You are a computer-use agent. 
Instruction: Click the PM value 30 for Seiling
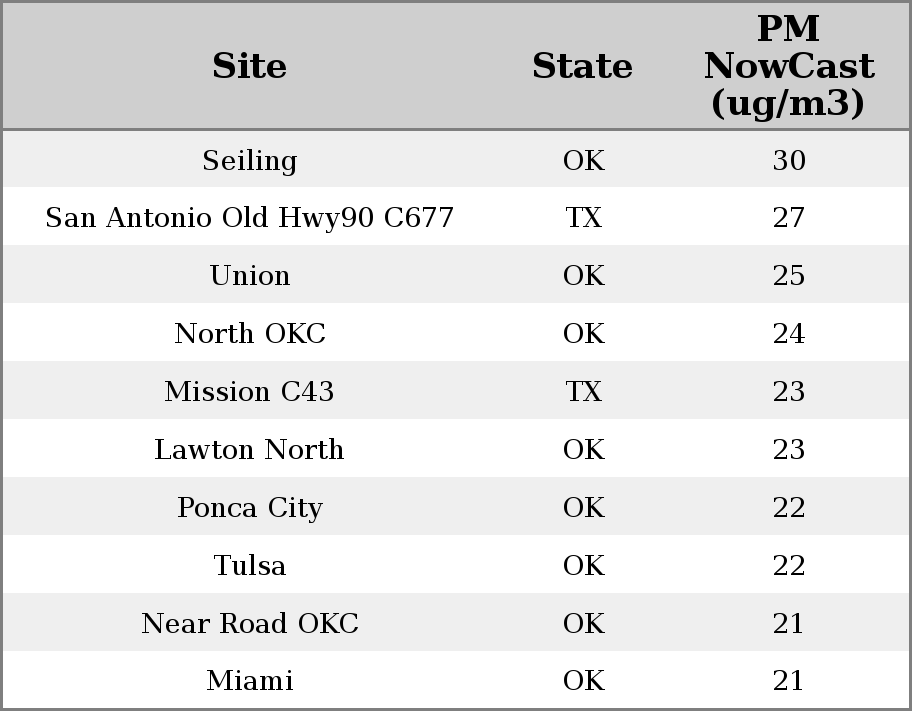point(789,161)
